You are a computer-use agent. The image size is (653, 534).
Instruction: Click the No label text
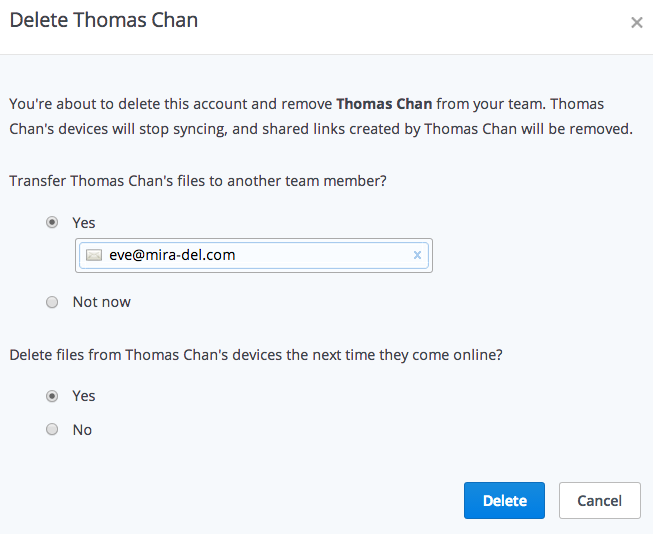click(x=82, y=430)
